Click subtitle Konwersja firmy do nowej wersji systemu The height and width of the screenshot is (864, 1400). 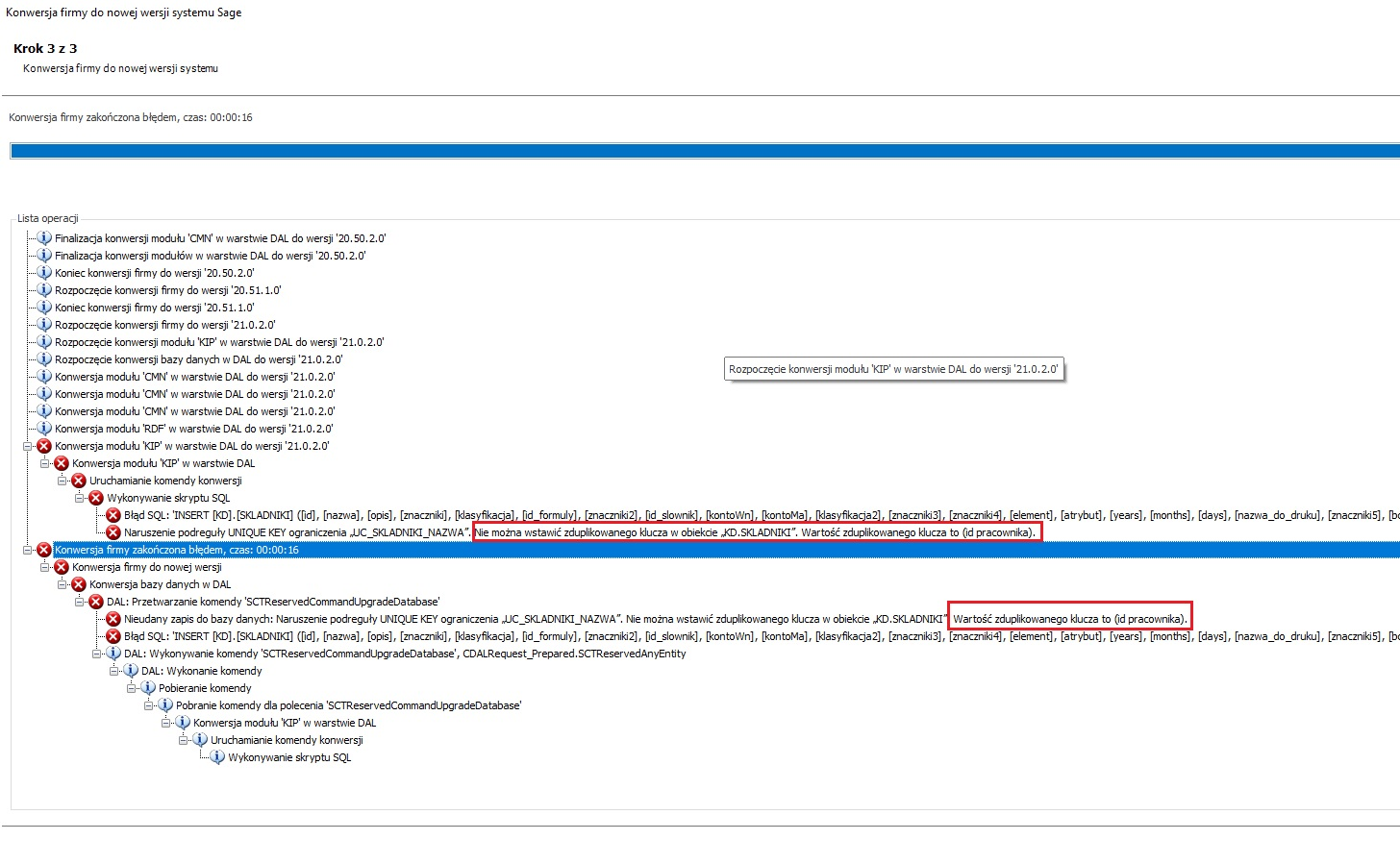(120, 68)
